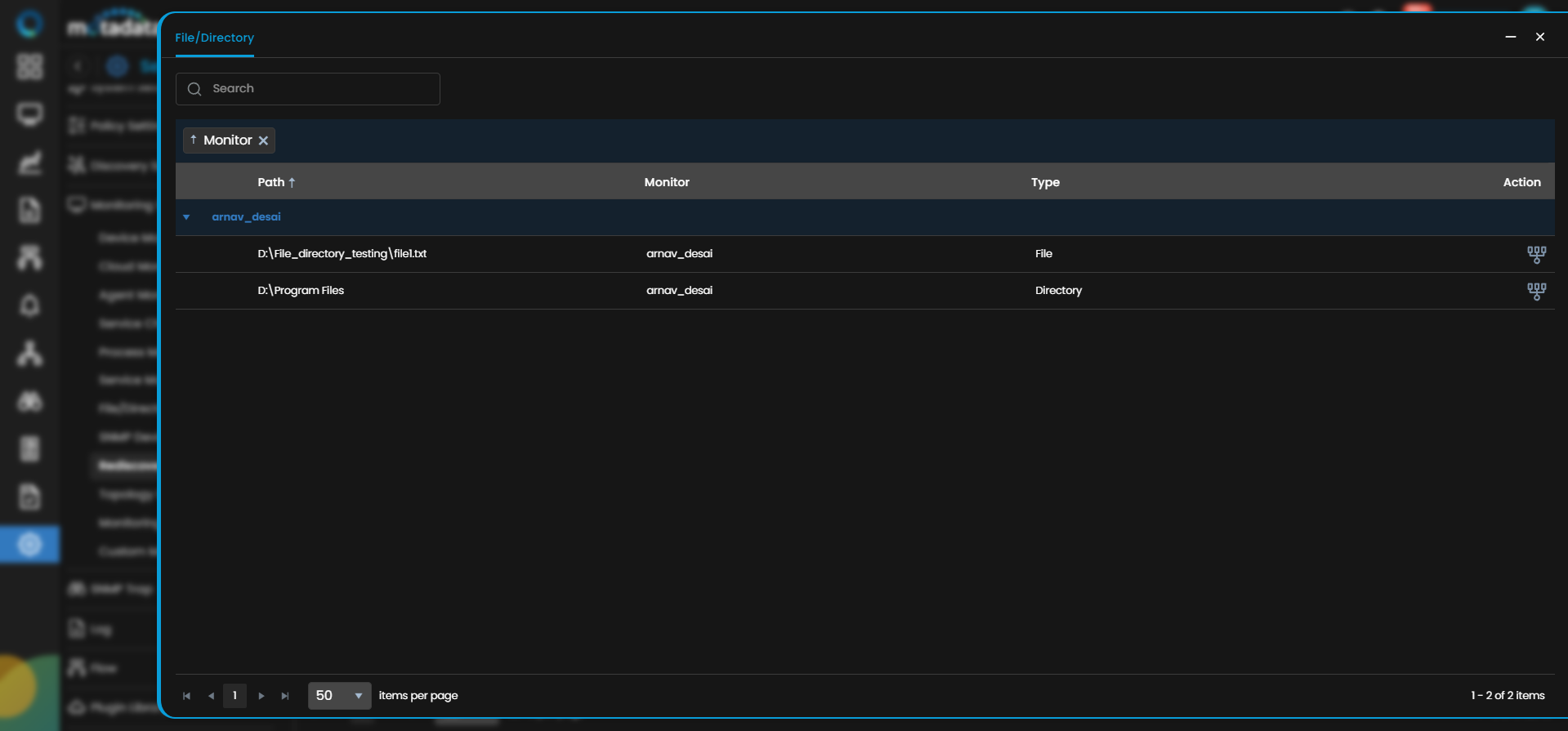The image size is (1568, 731).
Task: Open the items per page dropdown
Action: tap(339, 696)
